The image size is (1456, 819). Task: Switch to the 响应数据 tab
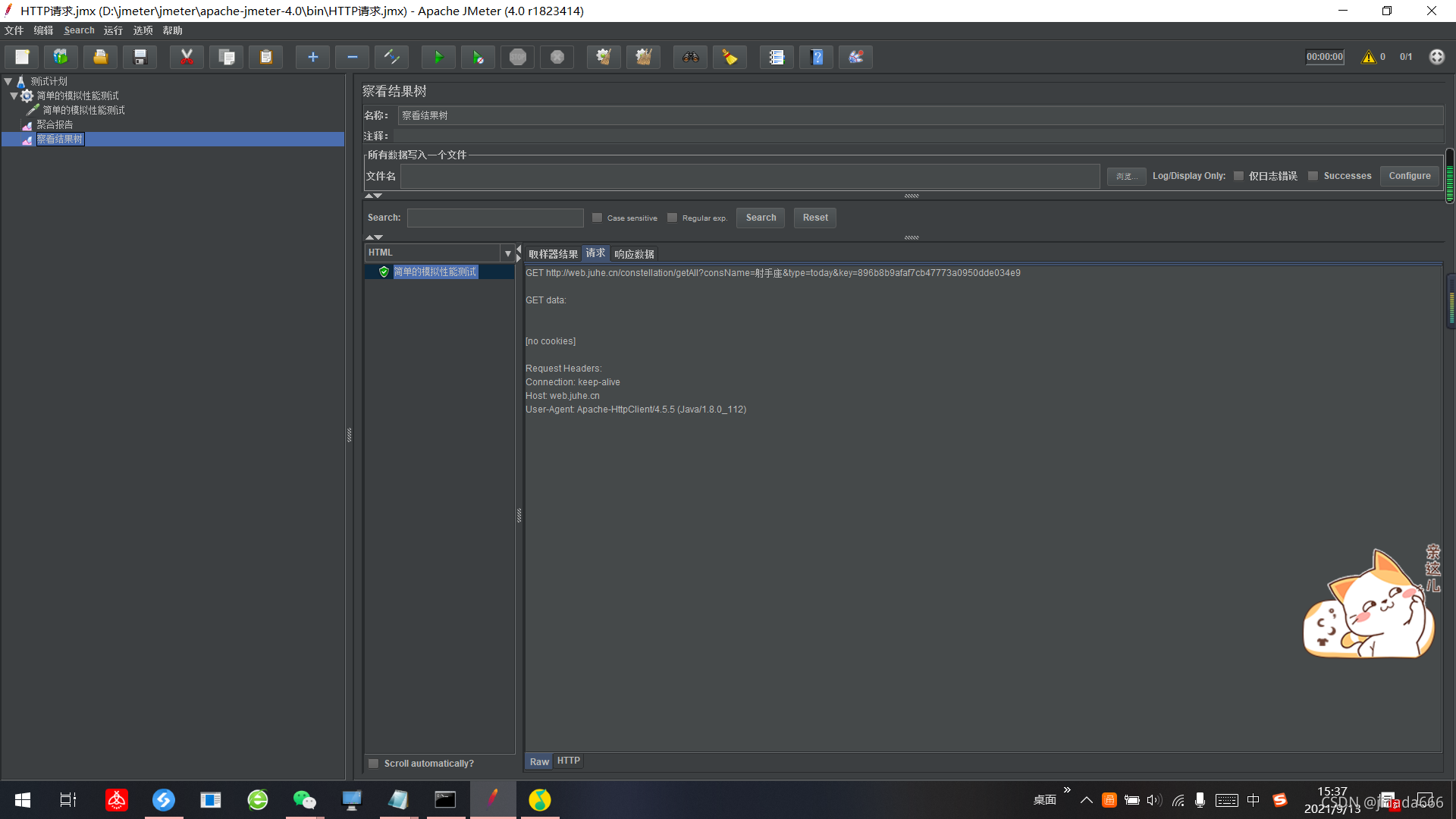pyautogui.click(x=634, y=254)
